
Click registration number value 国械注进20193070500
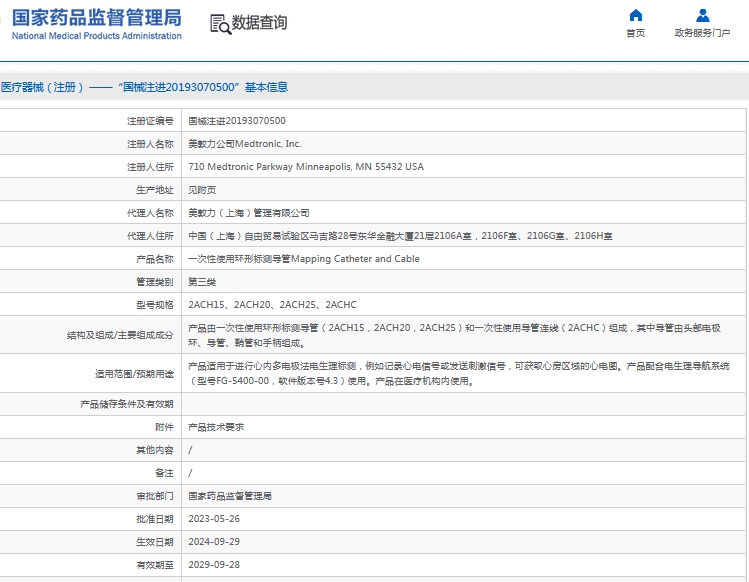pyautogui.click(x=237, y=121)
